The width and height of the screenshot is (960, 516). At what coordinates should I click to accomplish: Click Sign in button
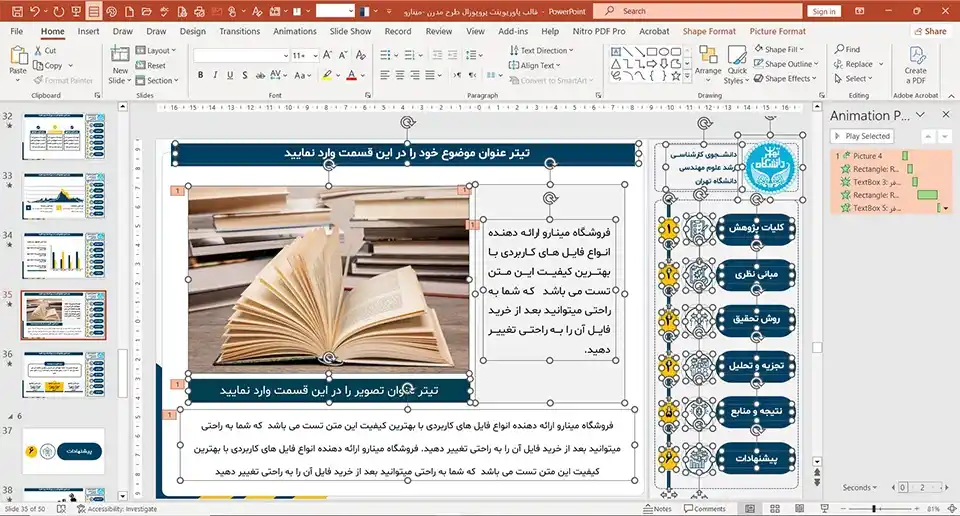(x=824, y=11)
